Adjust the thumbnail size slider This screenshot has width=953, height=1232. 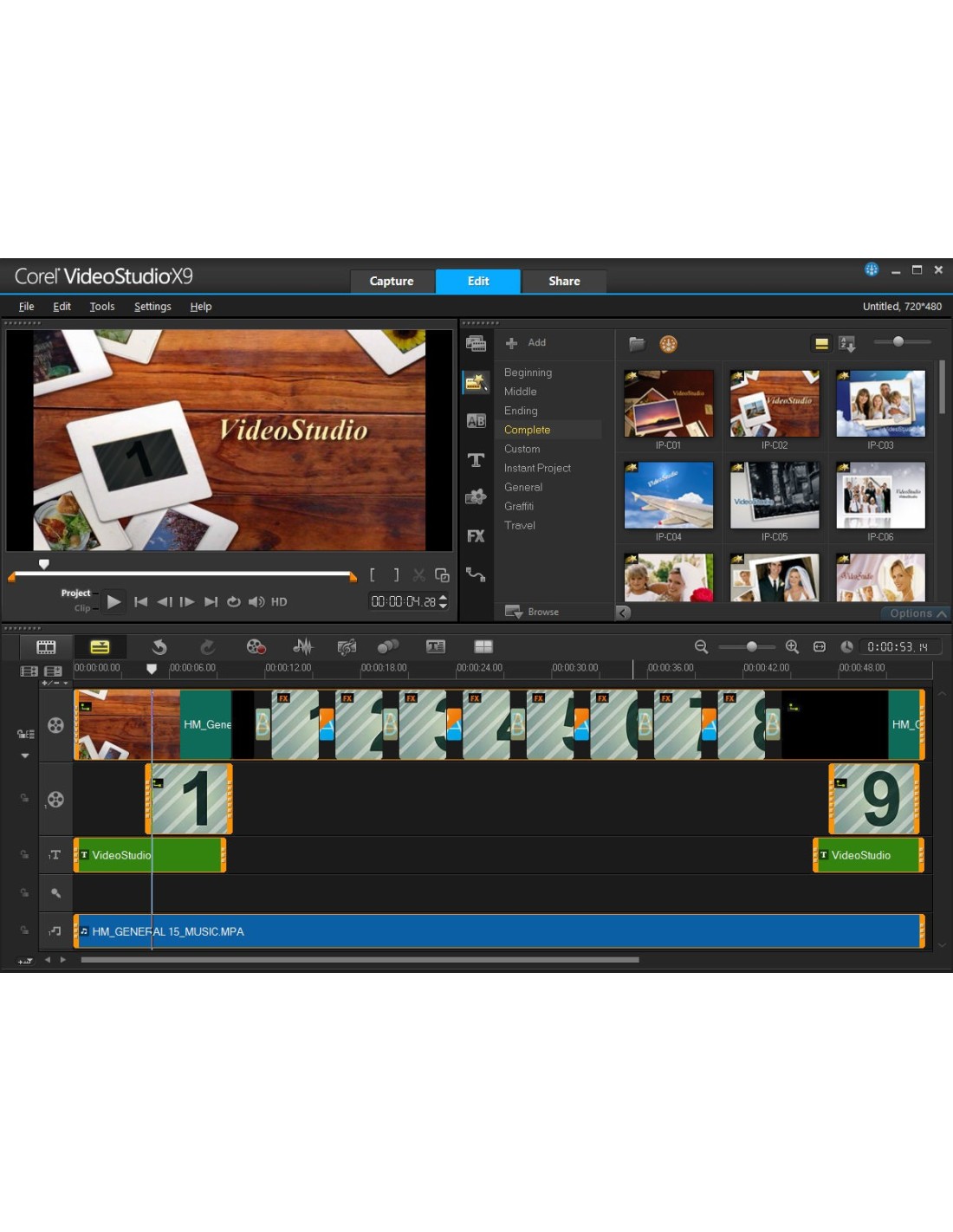[x=903, y=341]
